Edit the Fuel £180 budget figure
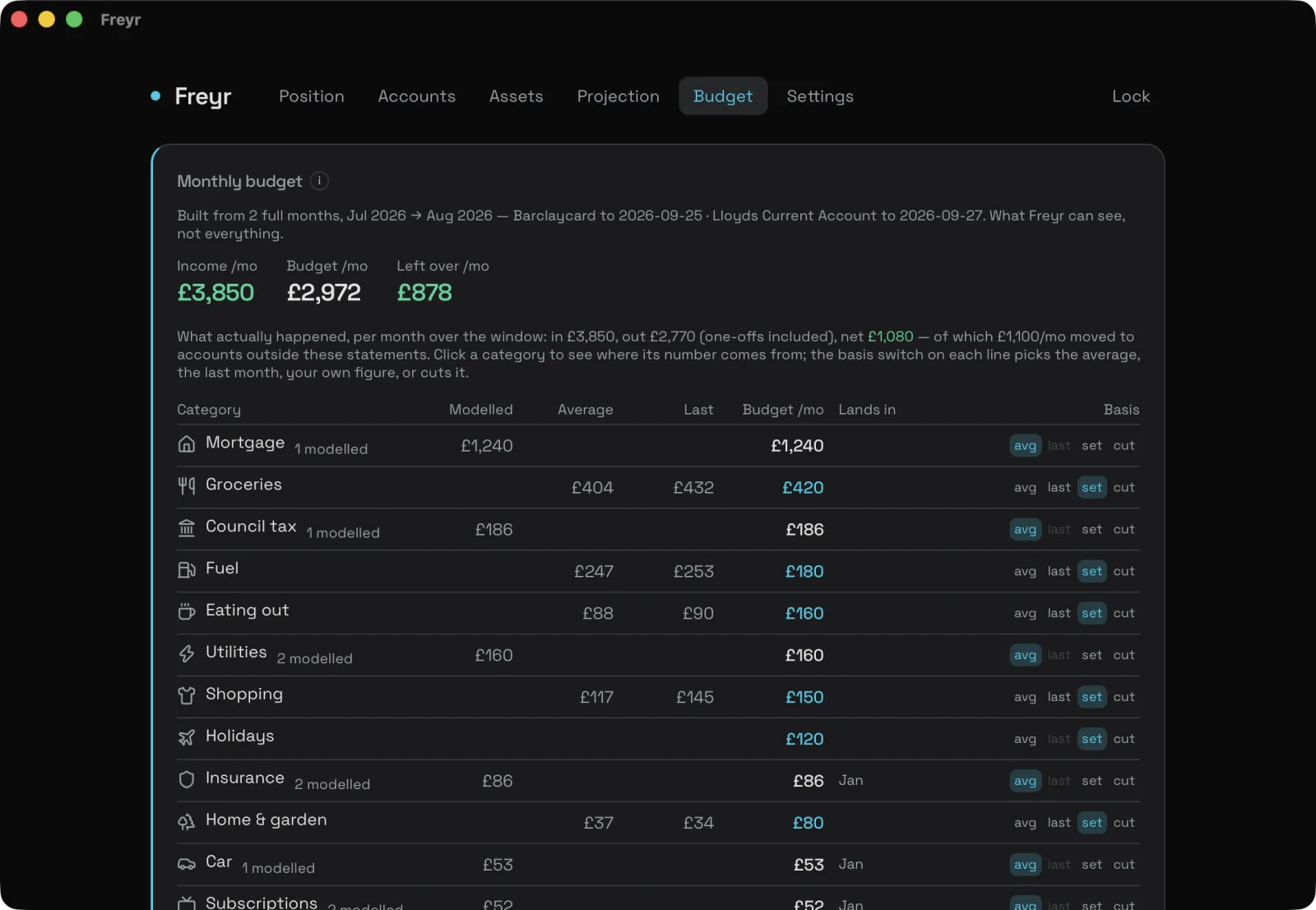This screenshot has height=910, width=1316. tap(804, 572)
